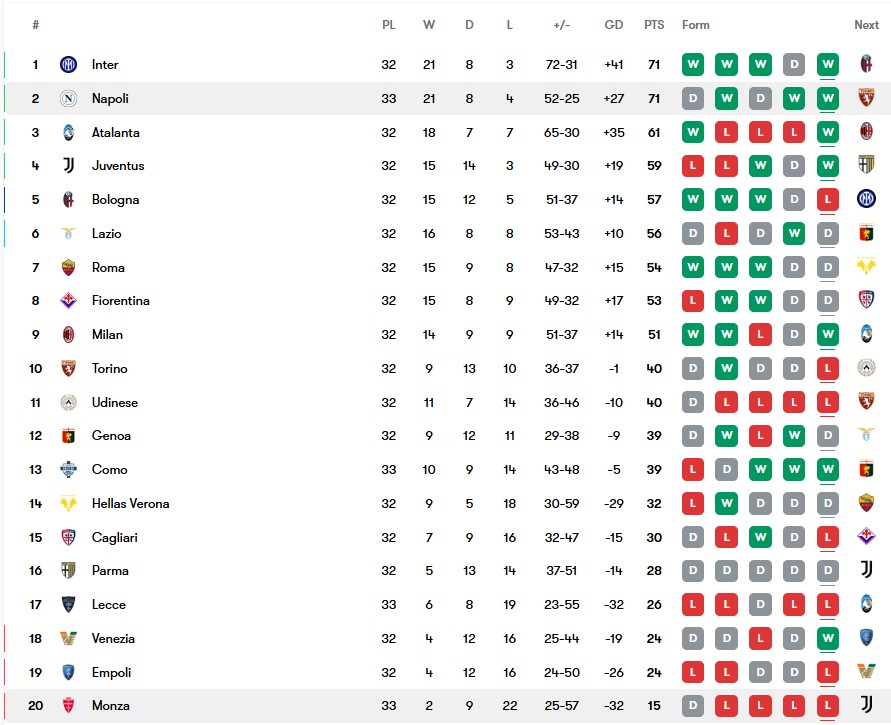Open Inter's next opponent Bologna crest

pos(867,64)
